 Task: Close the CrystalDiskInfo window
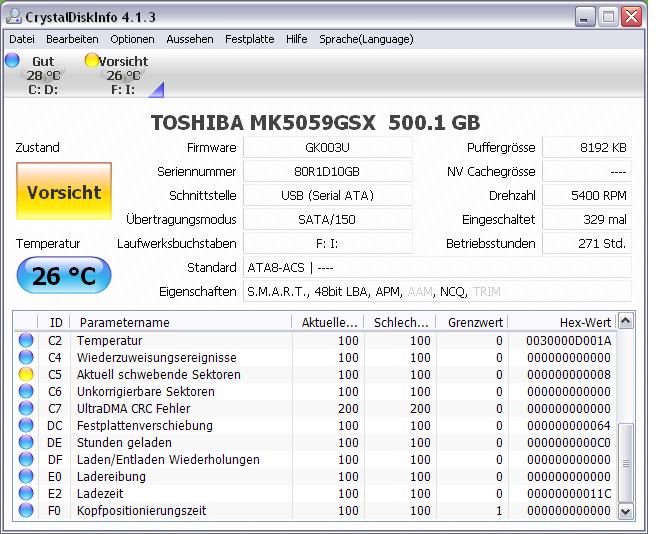(x=631, y=17)
